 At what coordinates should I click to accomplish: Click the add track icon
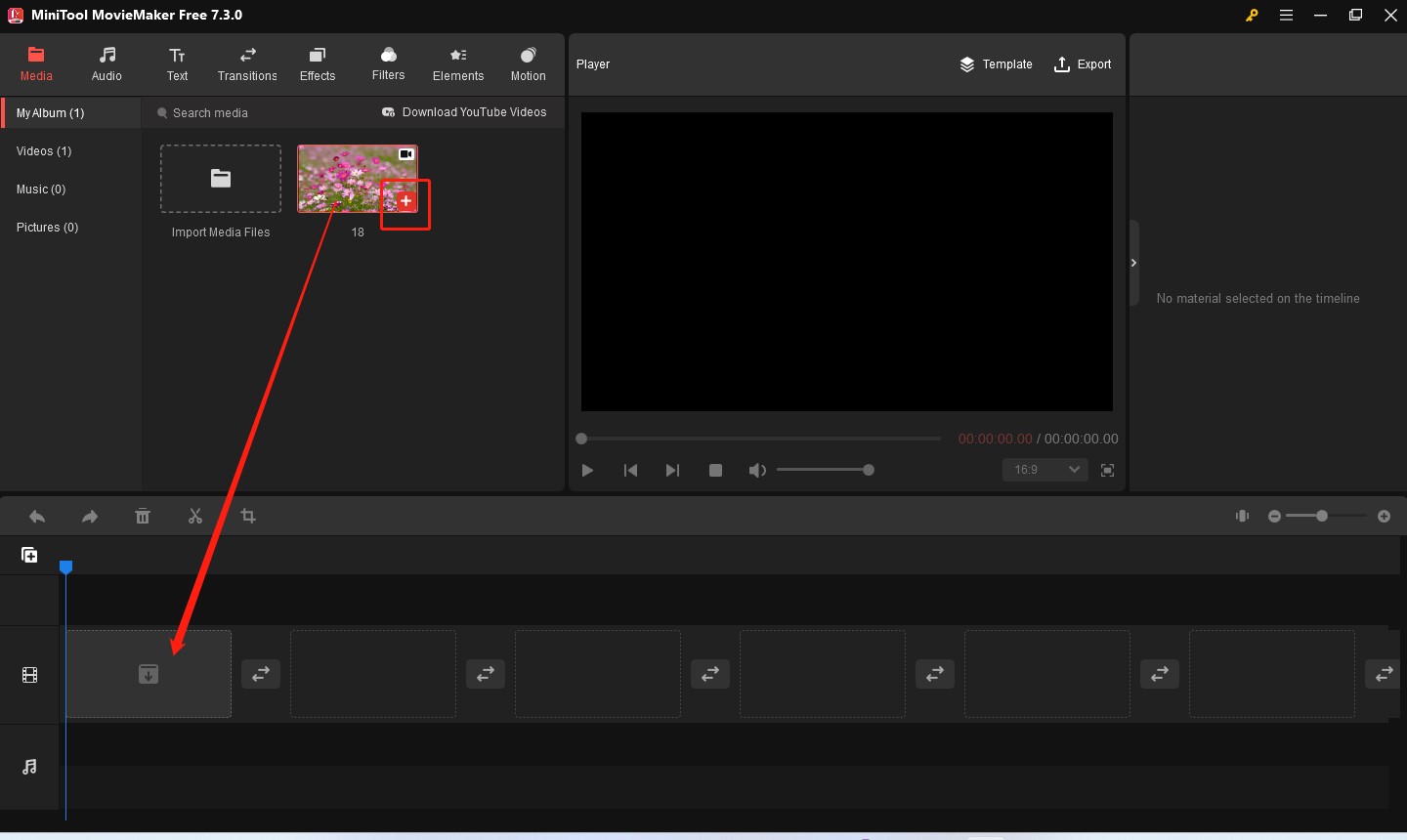click(x=29, y=555)
